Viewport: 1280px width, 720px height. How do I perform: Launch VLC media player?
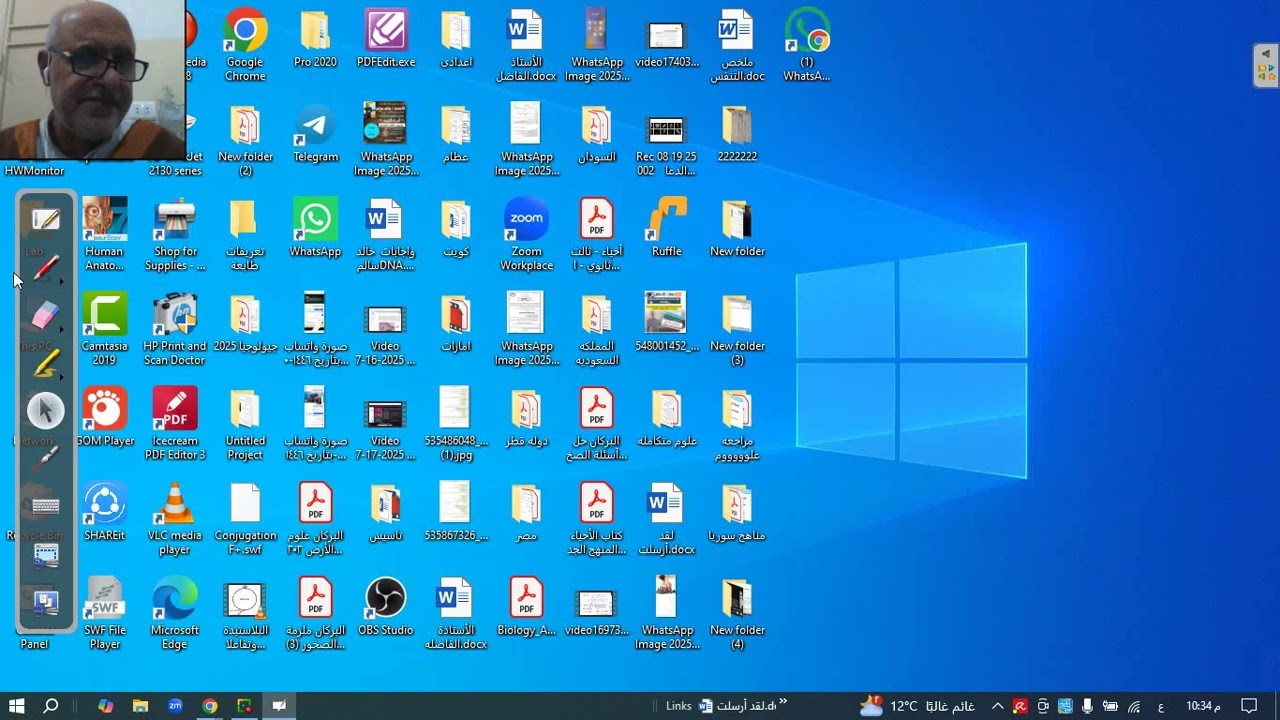[x=175, y=520]
